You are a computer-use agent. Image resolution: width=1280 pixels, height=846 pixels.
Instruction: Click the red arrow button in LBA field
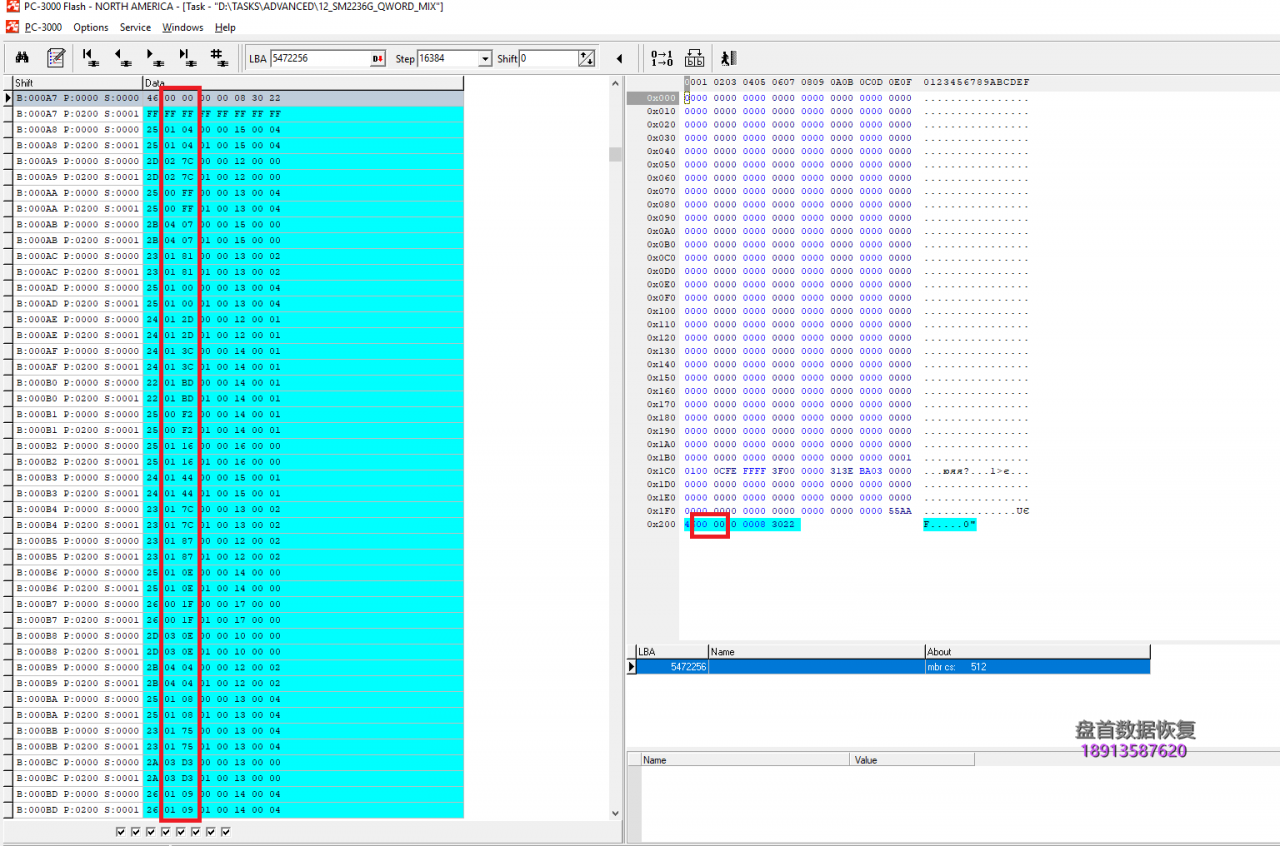tap(378, 59)
